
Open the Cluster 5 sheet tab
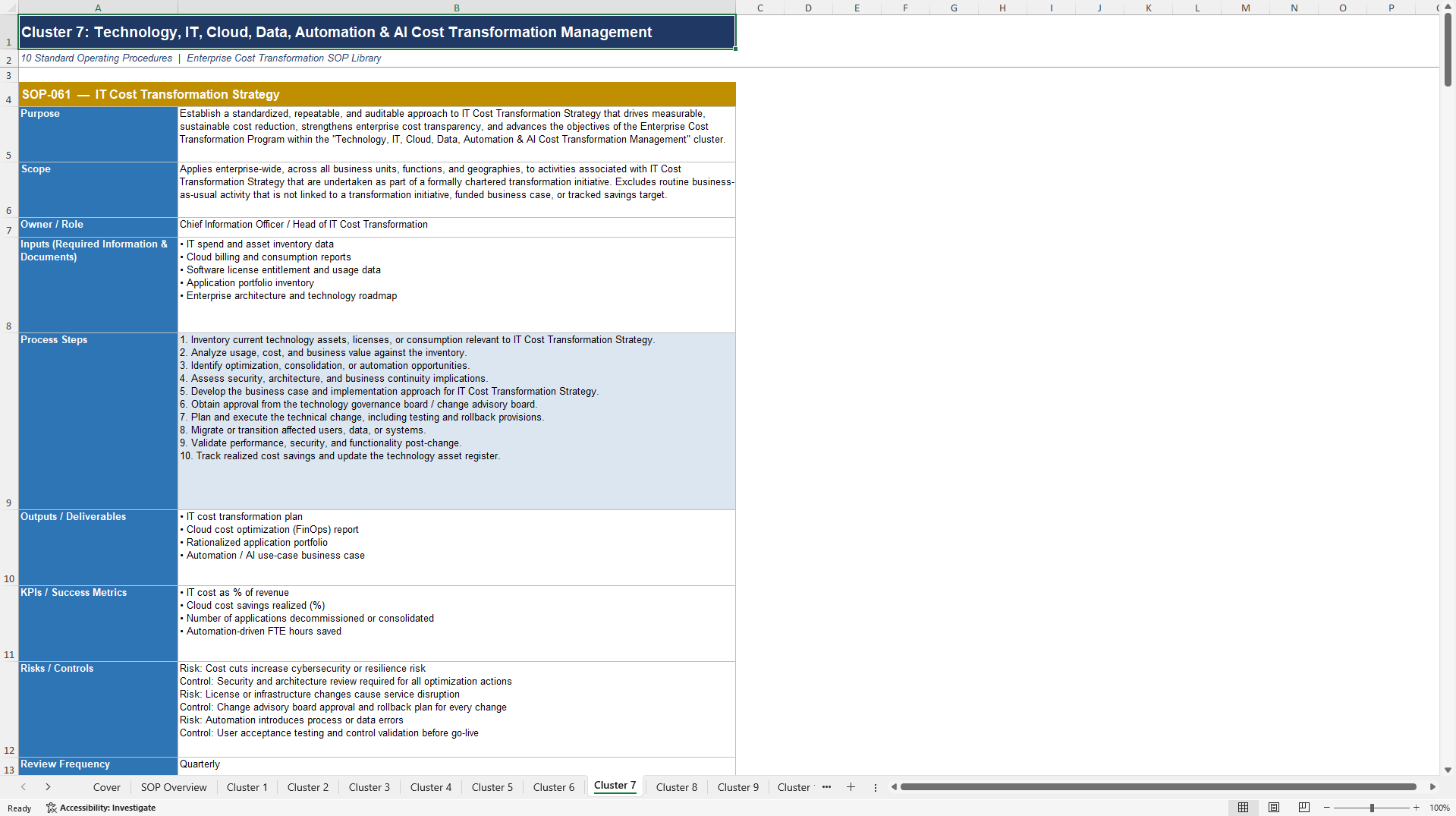pos(492,787)
